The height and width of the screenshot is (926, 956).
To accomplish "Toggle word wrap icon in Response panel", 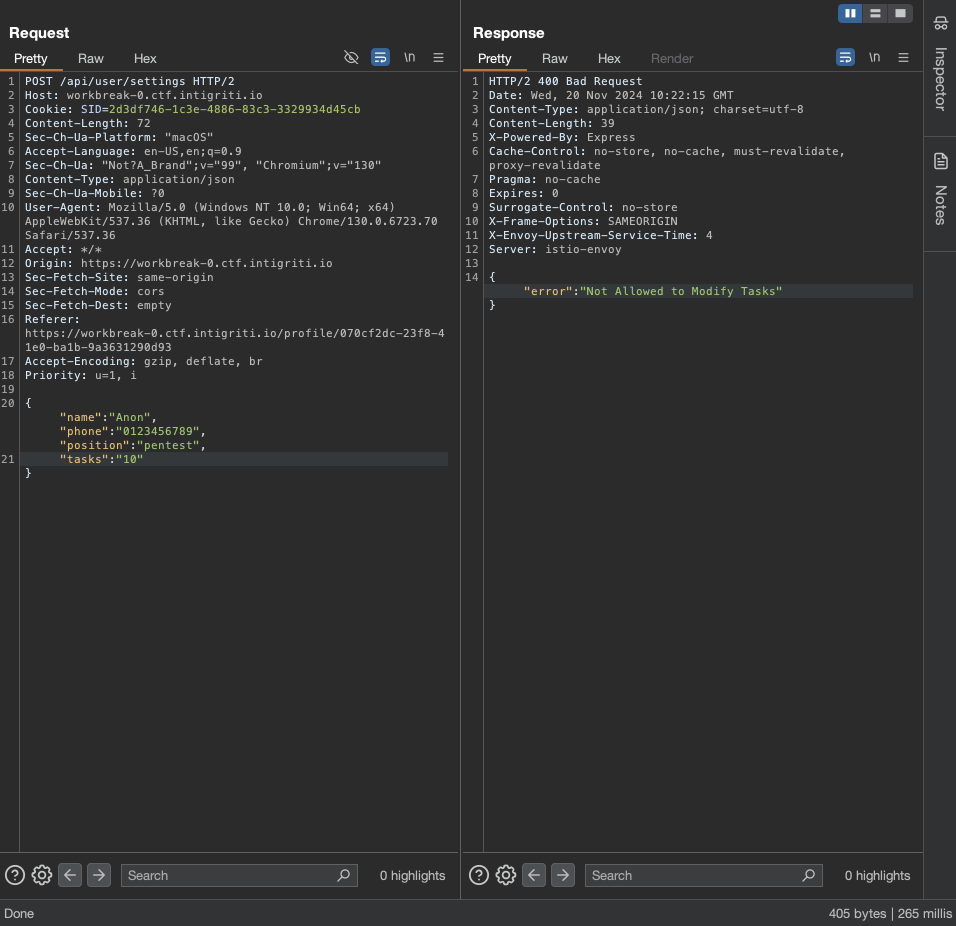I will [845, 58].
